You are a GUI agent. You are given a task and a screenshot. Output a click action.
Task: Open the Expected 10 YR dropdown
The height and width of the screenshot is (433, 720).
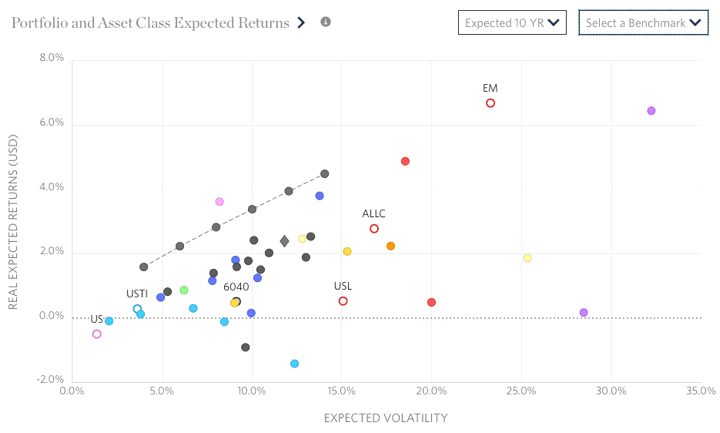[513, 22]
